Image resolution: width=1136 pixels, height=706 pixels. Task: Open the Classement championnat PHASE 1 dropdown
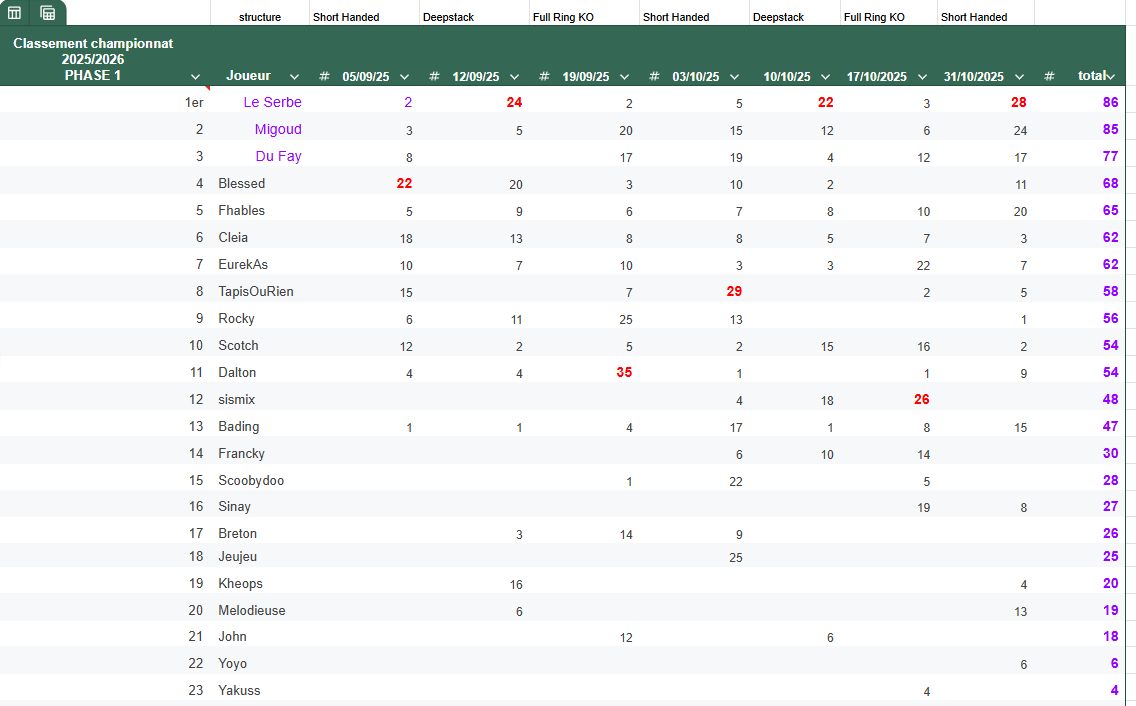click(x=195, y=77)
